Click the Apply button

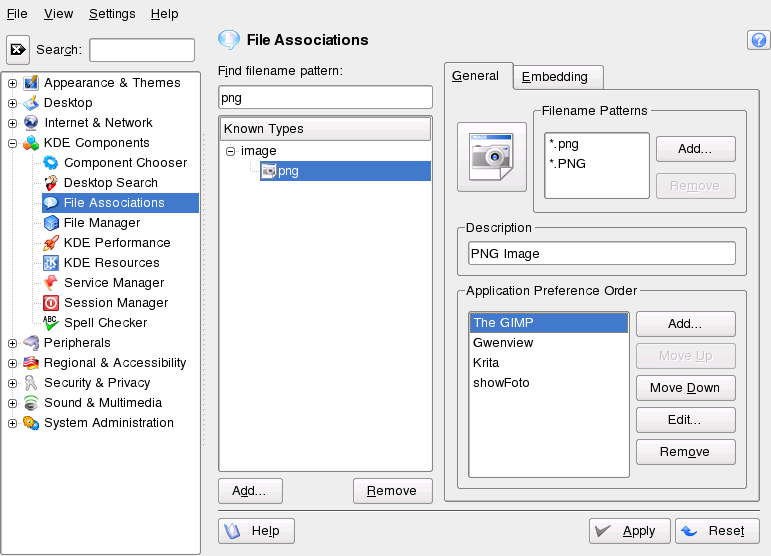(629, 531)
